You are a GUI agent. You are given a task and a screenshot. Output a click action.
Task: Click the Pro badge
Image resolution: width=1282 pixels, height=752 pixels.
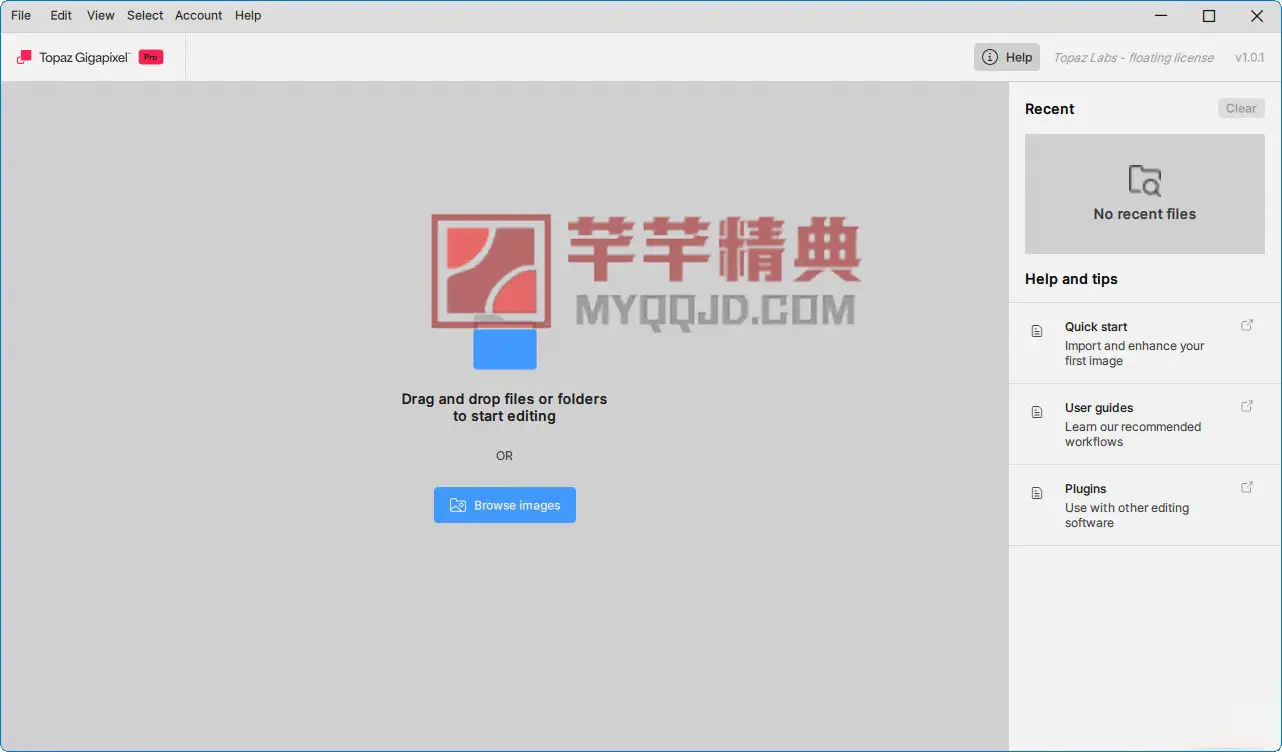click(x=151, y=58)
